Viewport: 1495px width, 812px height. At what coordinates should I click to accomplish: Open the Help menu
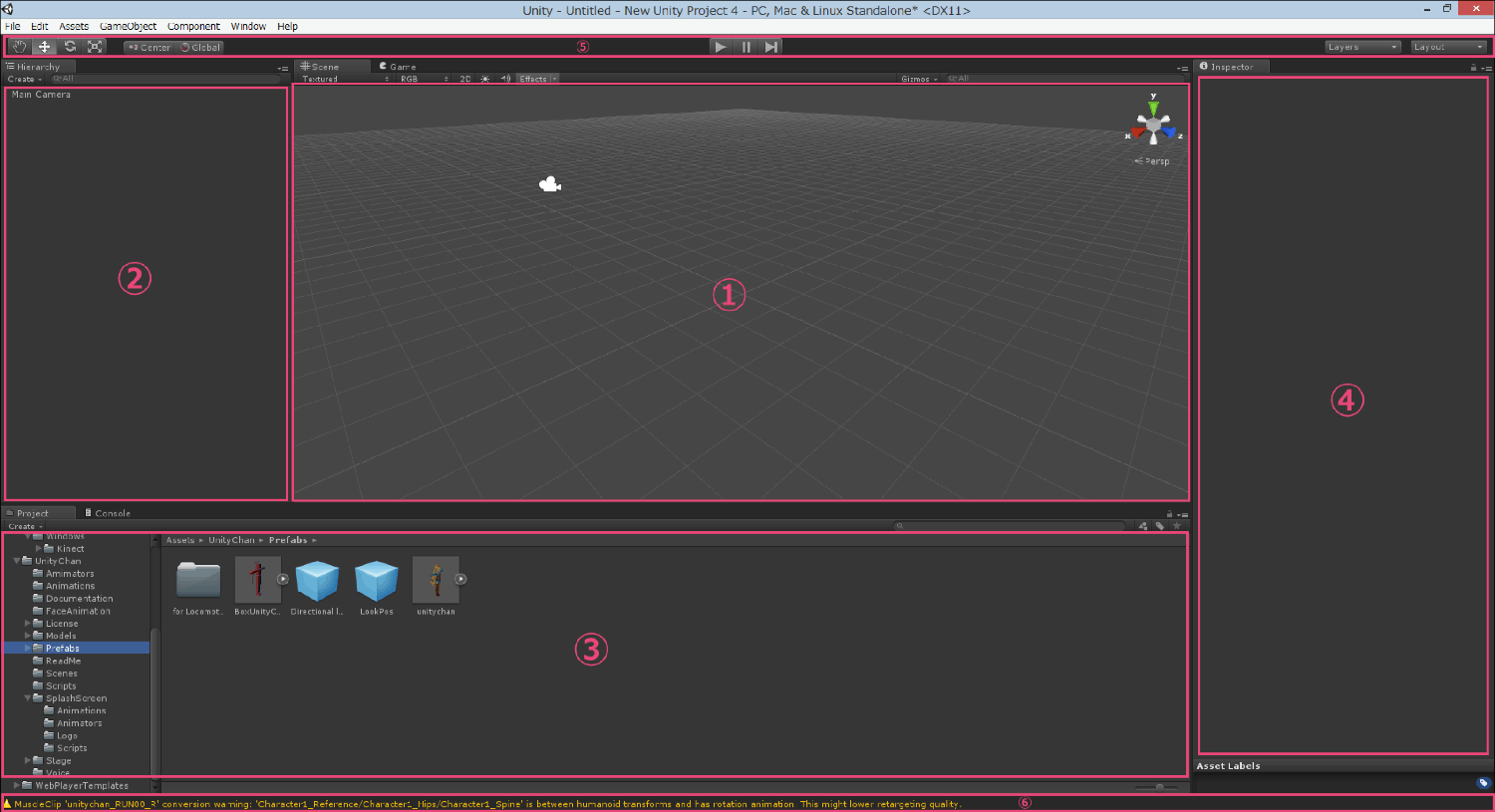tap(287, 26)
